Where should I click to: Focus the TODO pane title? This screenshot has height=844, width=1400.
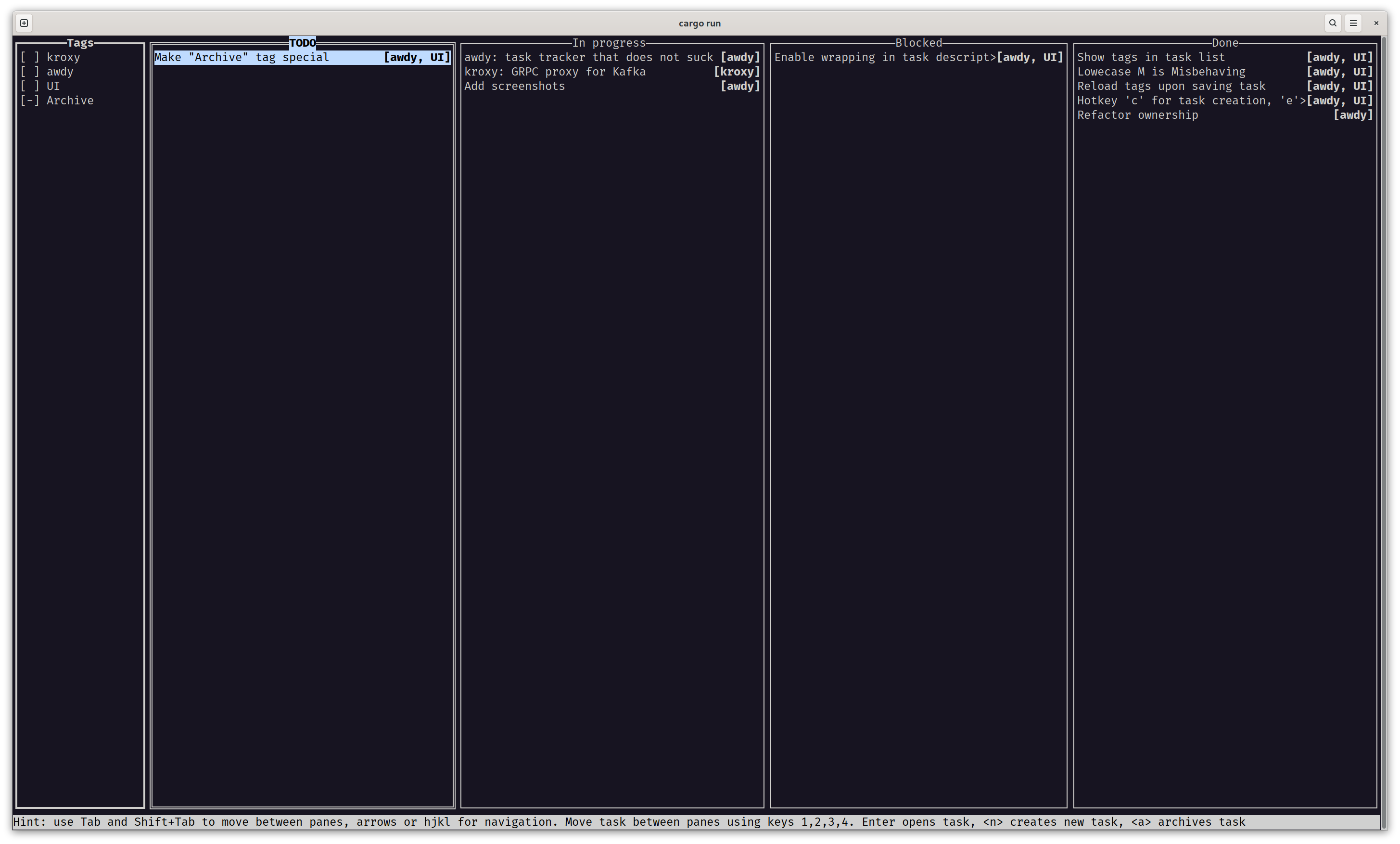point(302,43)
